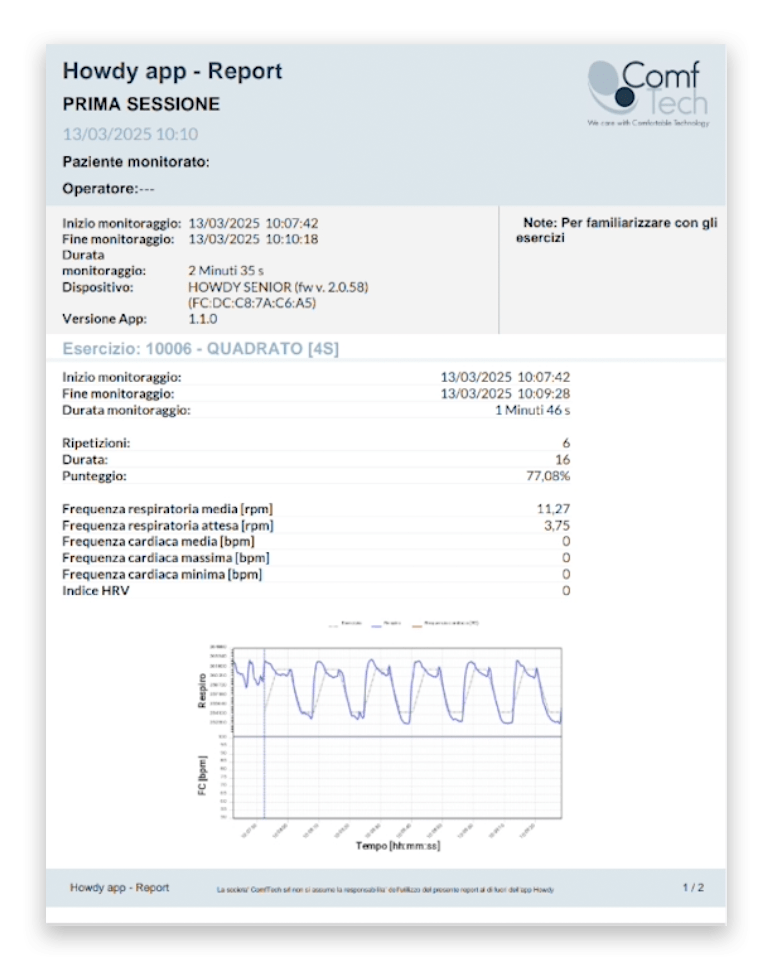Click the Paziente monitorato field
This screenshot has height=970, width=773.
coord(136,162)
